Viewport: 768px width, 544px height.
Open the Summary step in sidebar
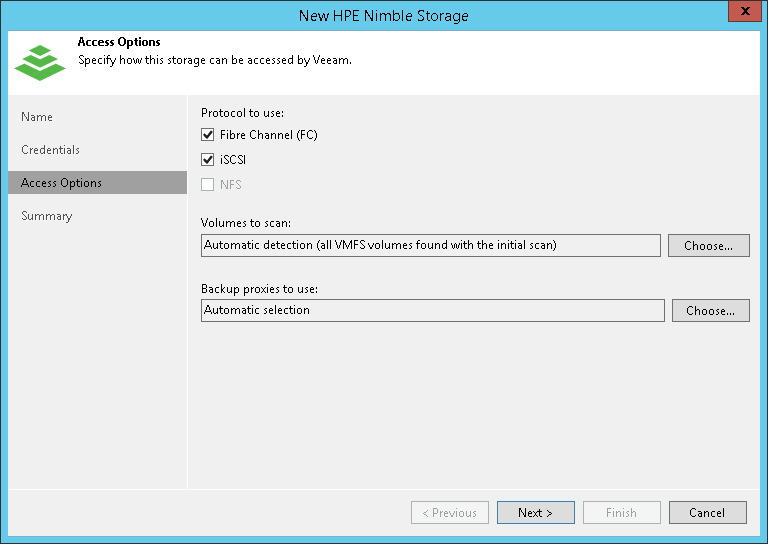coord(47,216)
